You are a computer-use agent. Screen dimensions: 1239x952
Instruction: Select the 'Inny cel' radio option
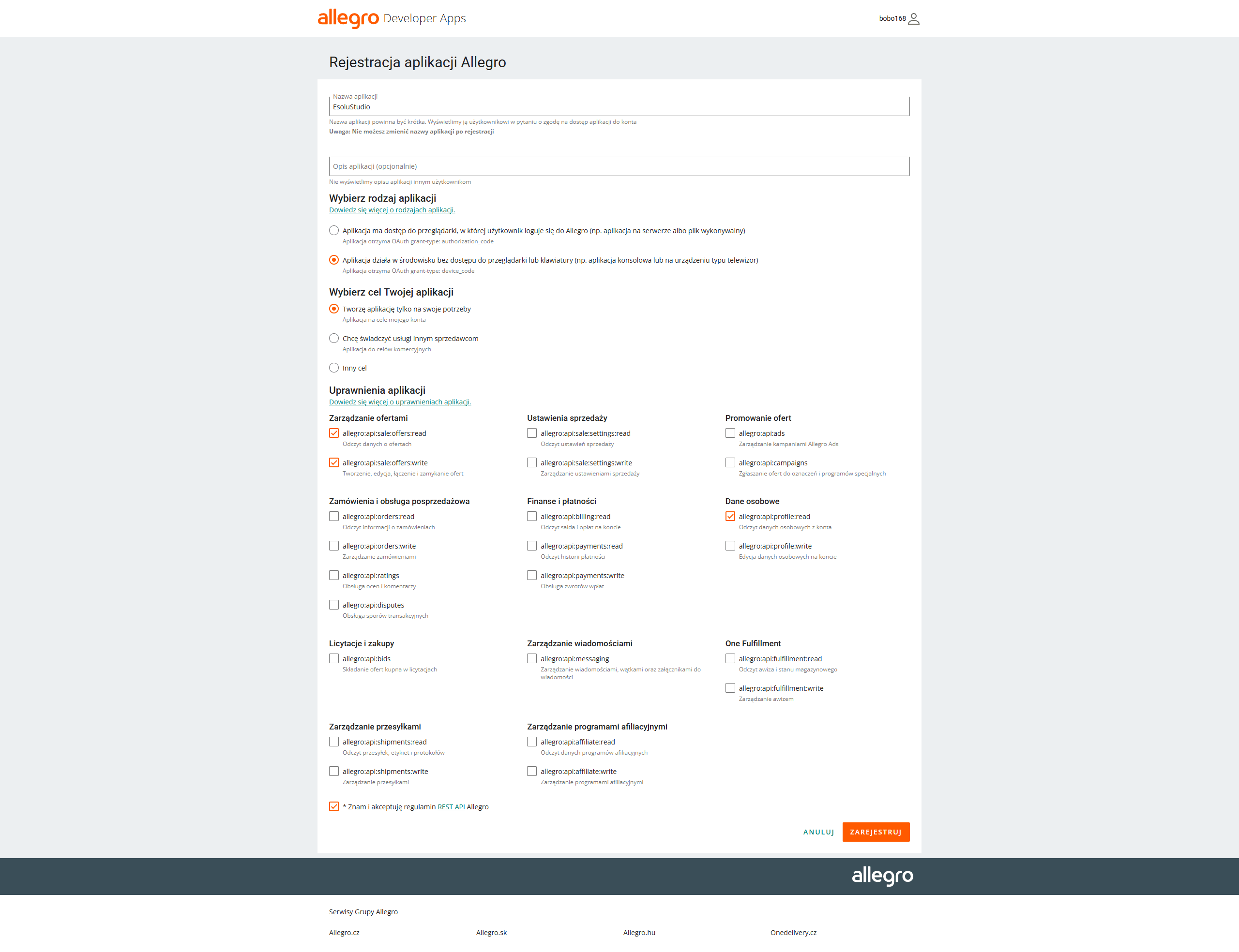[334, 368]
